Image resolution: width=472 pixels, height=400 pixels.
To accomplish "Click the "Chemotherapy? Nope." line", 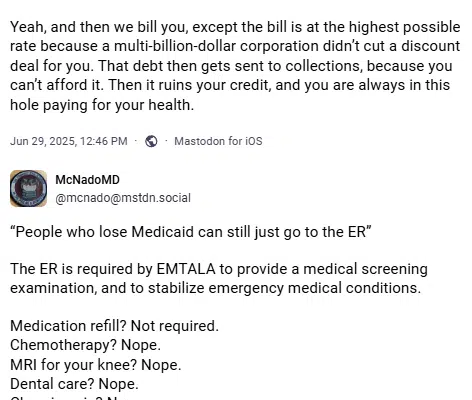I will (85, 345).
